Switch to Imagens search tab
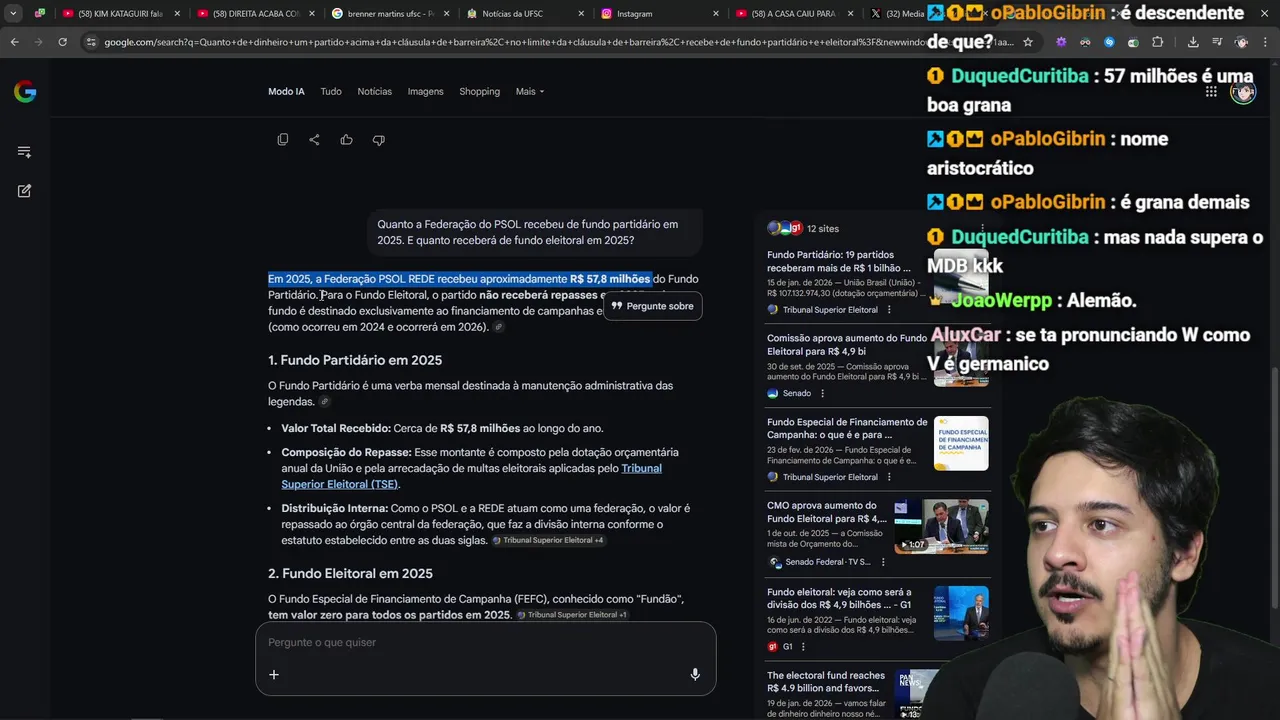The width and height of the screenshot is (1280, 720). [425, 92]
